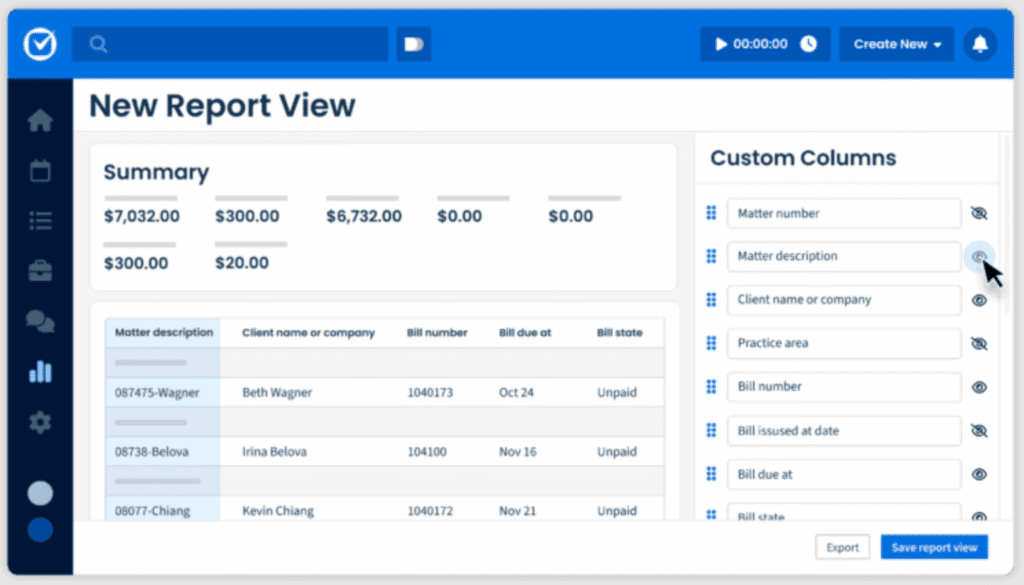The height and width of the screenshot is (585, 1024).
Task: Click the Clio checkmark logo
Action: (40, 44)
